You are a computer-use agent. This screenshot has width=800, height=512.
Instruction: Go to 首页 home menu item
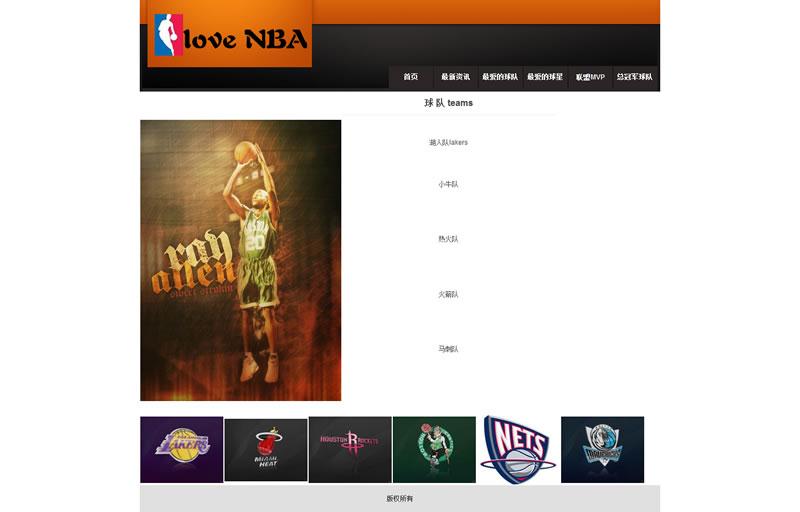(411, 77)
